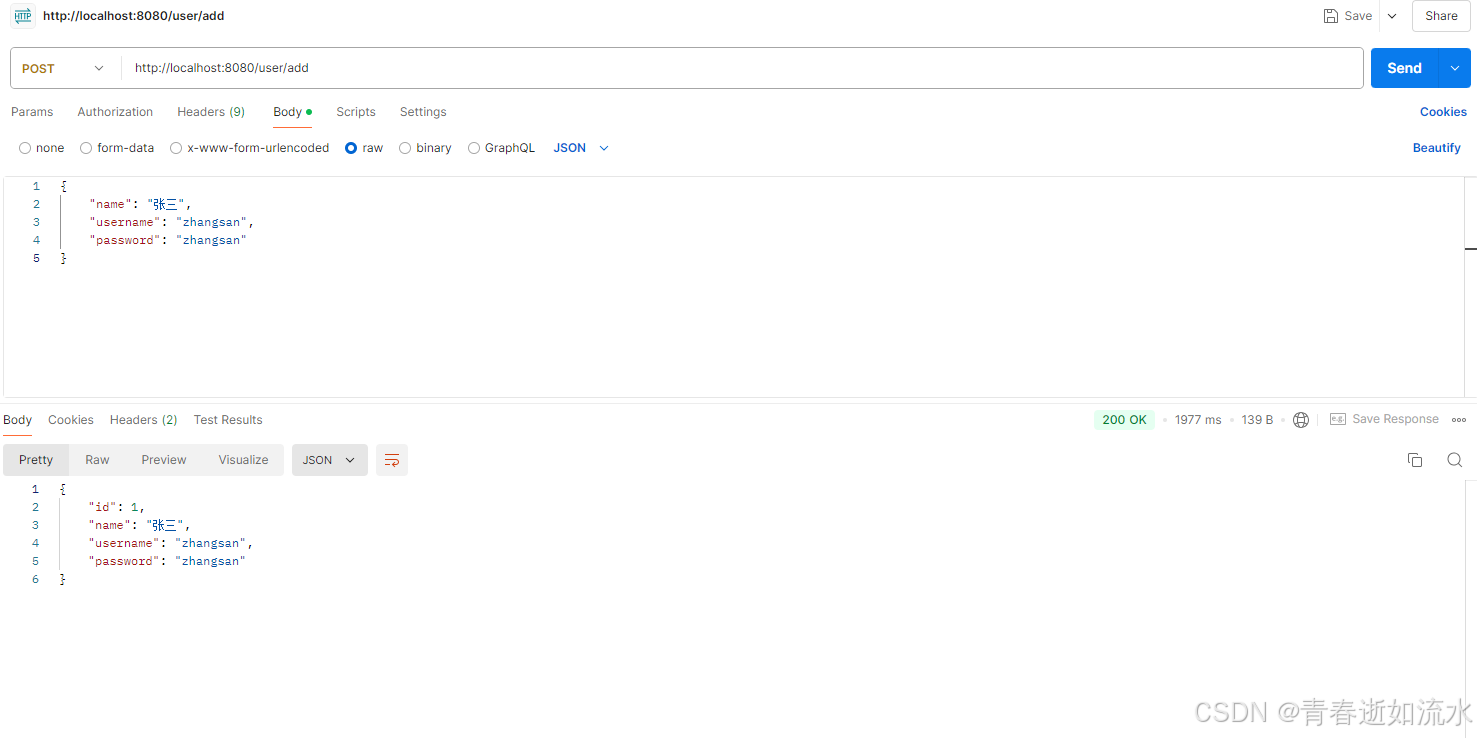Search the response with magnifier icon
Image resolution: width=1477 pixels, height=738 pixels.
click(1455, 460)
